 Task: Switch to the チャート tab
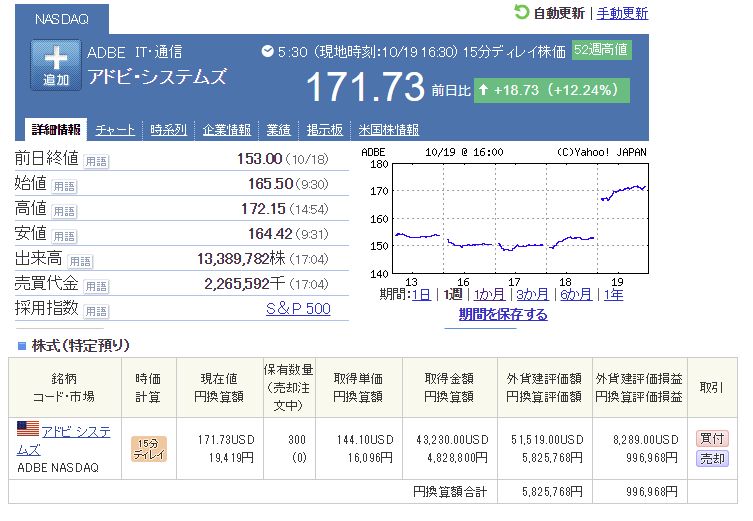115,130
